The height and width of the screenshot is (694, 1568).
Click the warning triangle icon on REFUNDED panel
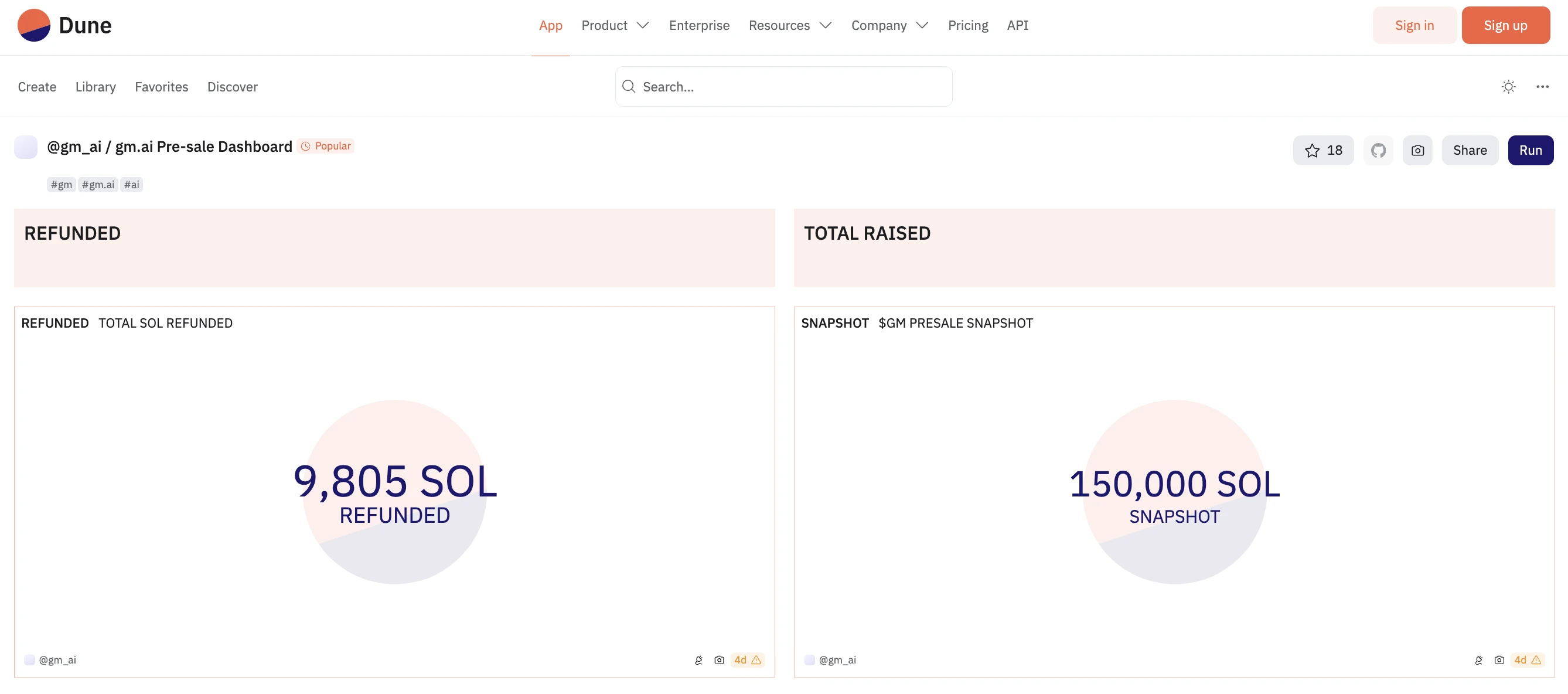coord(756,660)
